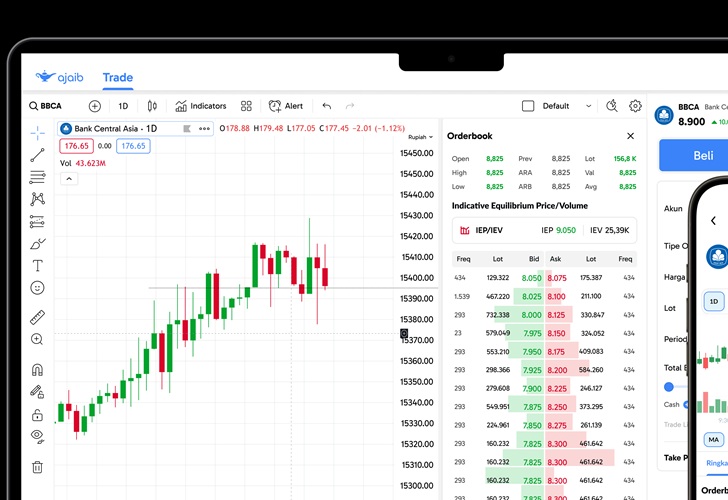Activate the zoom in tool
728x500 pixels.
coord(38,339)
